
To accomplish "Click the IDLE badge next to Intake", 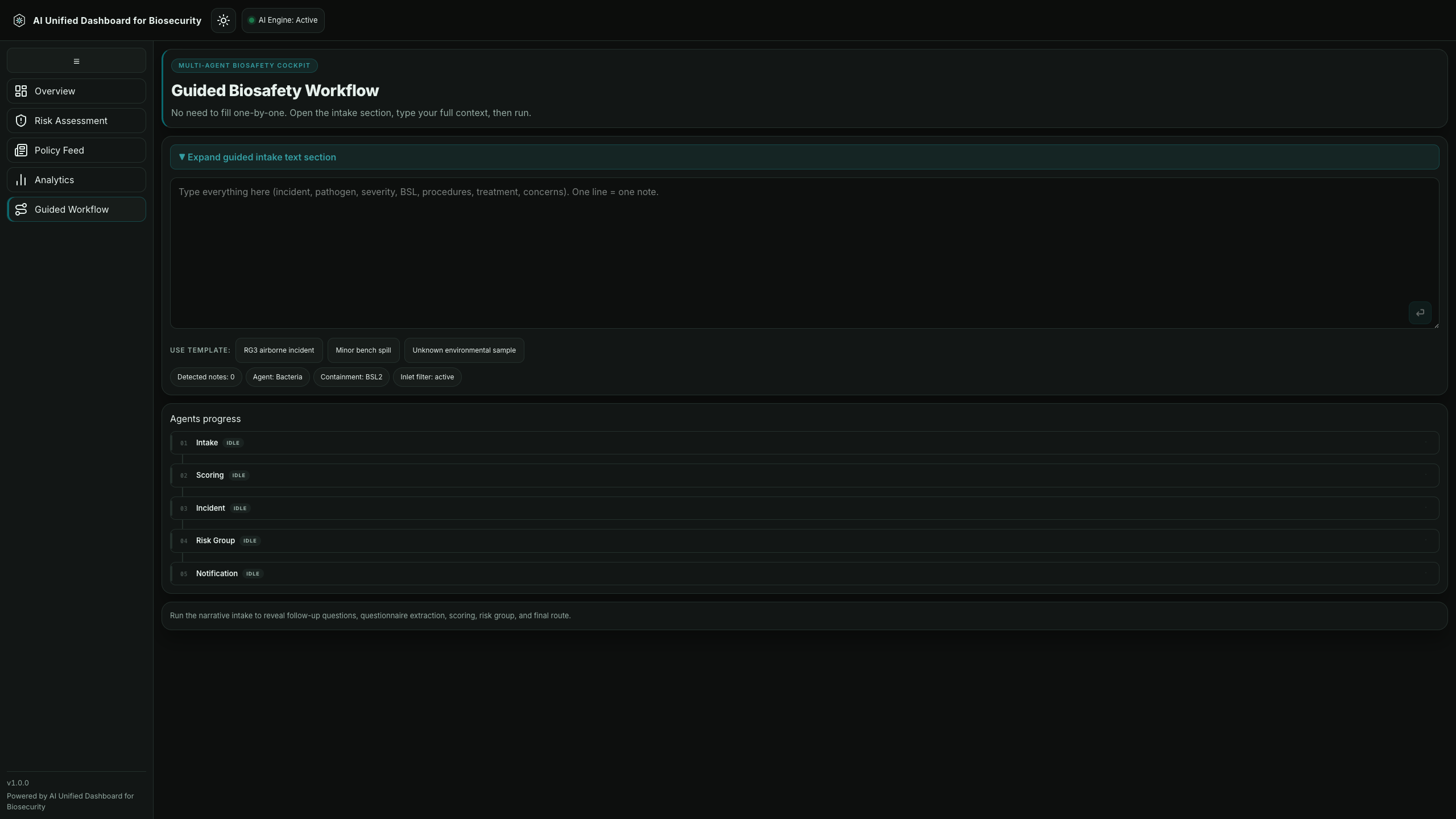I will [x=233, y=443].
